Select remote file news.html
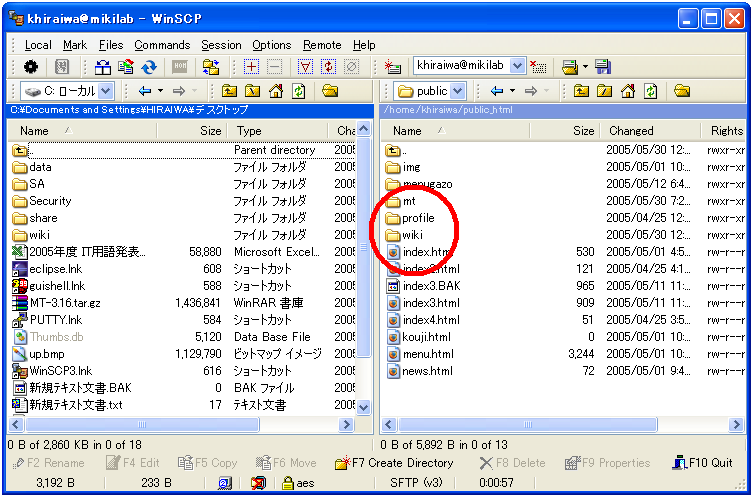Image resolution: width=751 pixels, height=498 pixels. [x=419, y=371]
